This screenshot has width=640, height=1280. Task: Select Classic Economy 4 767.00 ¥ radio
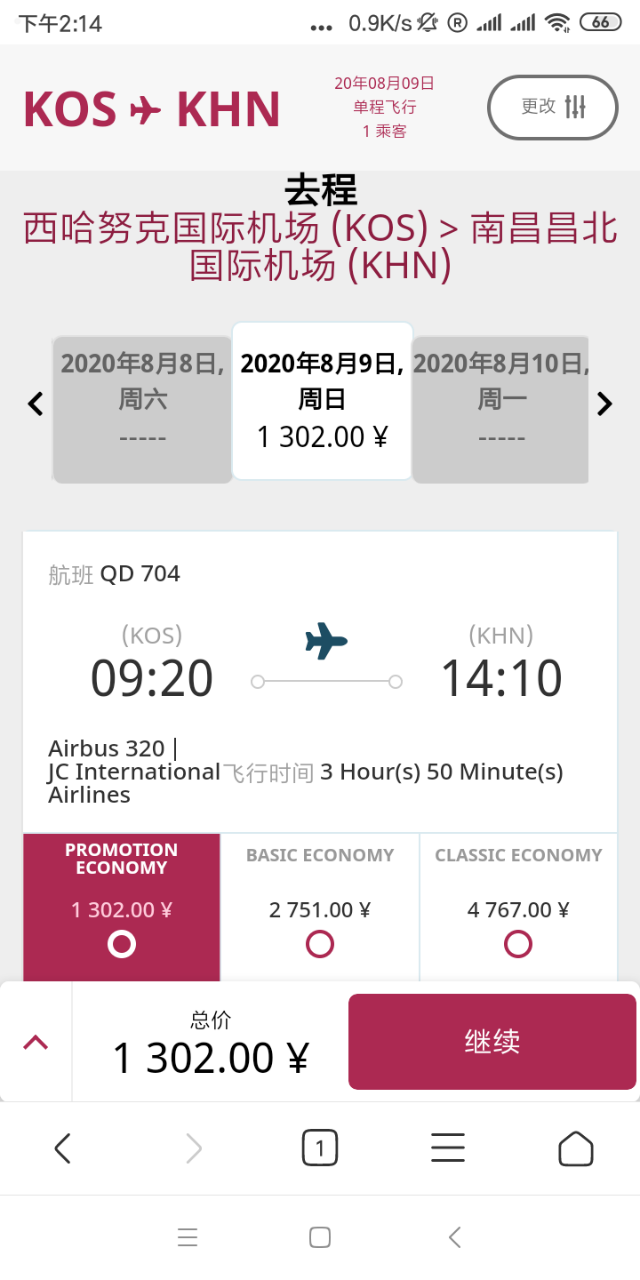pos(518,943)
